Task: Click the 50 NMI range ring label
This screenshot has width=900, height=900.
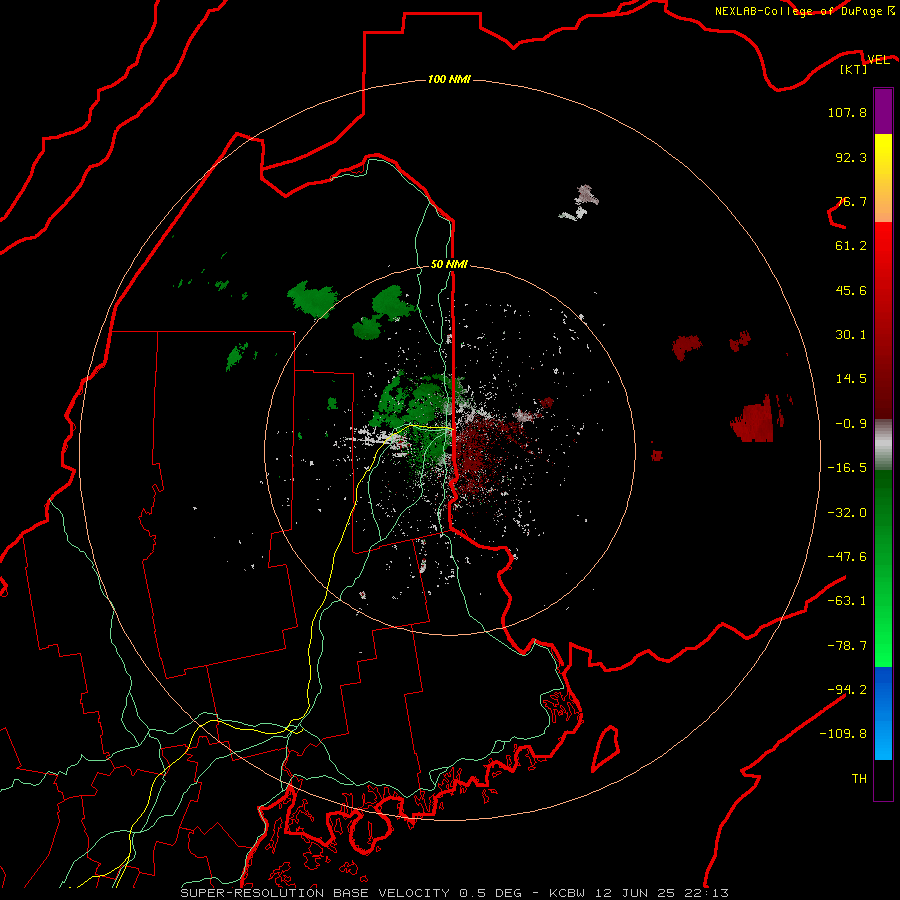Action: (x=449, y=264)
